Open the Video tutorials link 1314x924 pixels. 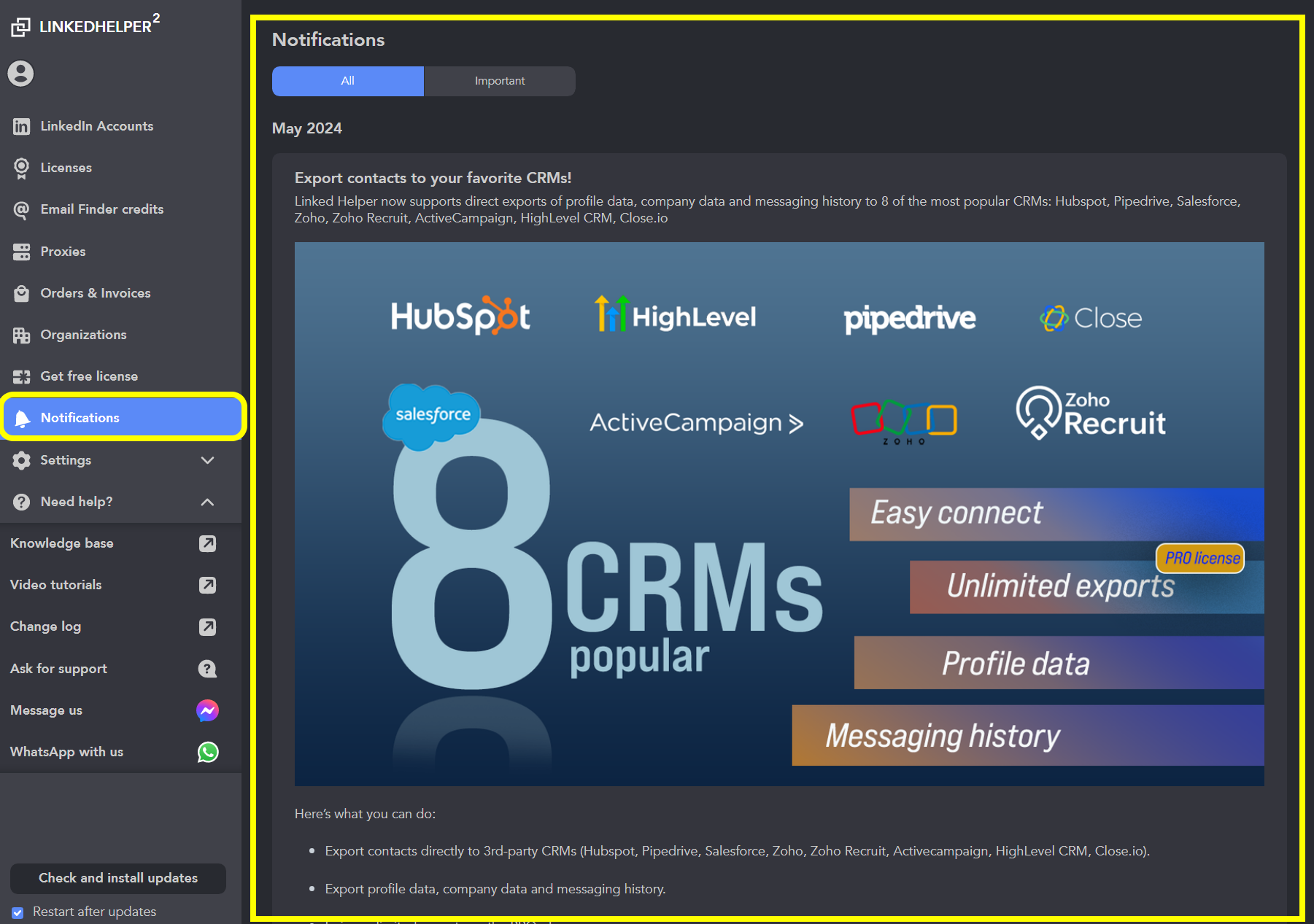[x=56, y=585]
